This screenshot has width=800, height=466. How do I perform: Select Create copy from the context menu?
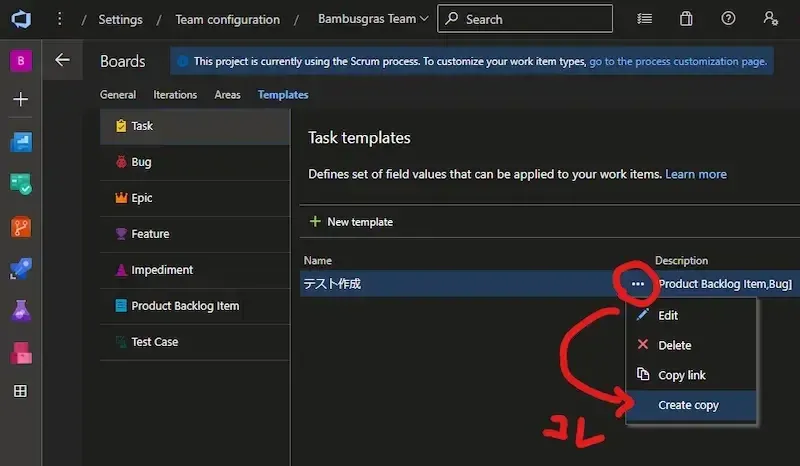[688, 405]
